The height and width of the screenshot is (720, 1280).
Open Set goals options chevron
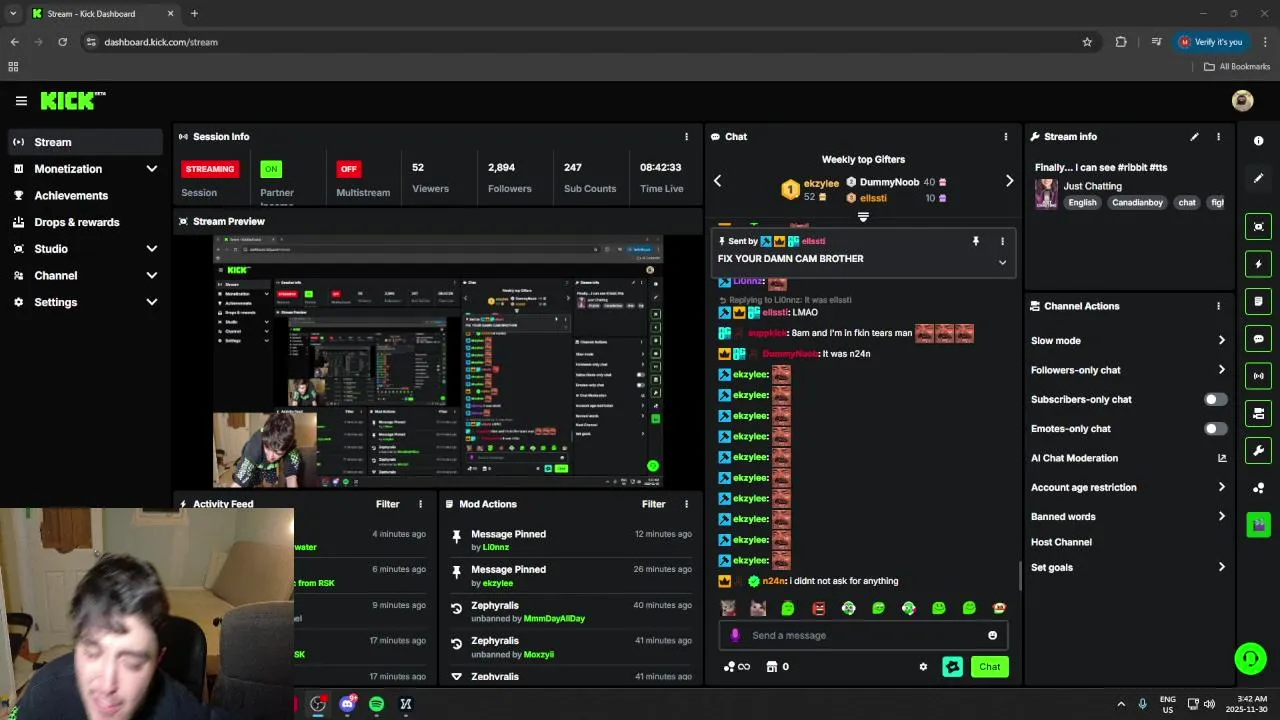[1221, 567]
